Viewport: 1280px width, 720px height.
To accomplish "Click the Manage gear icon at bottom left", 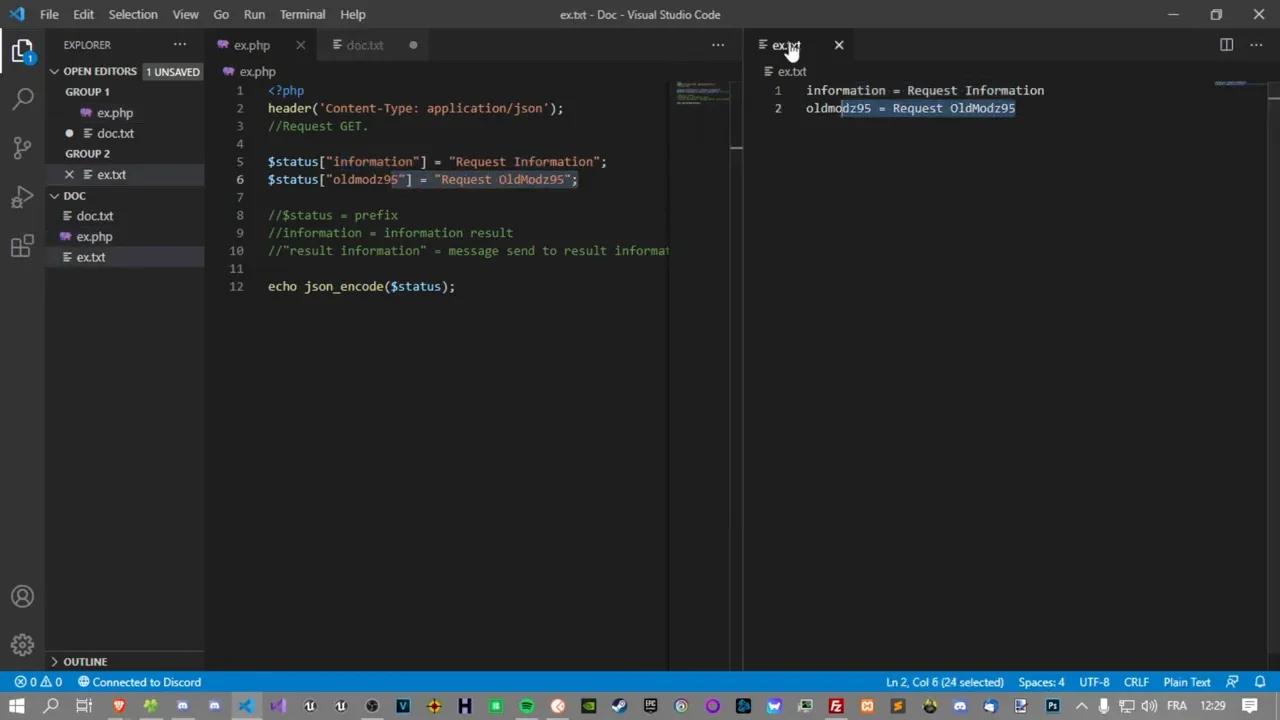I will 22,645.
